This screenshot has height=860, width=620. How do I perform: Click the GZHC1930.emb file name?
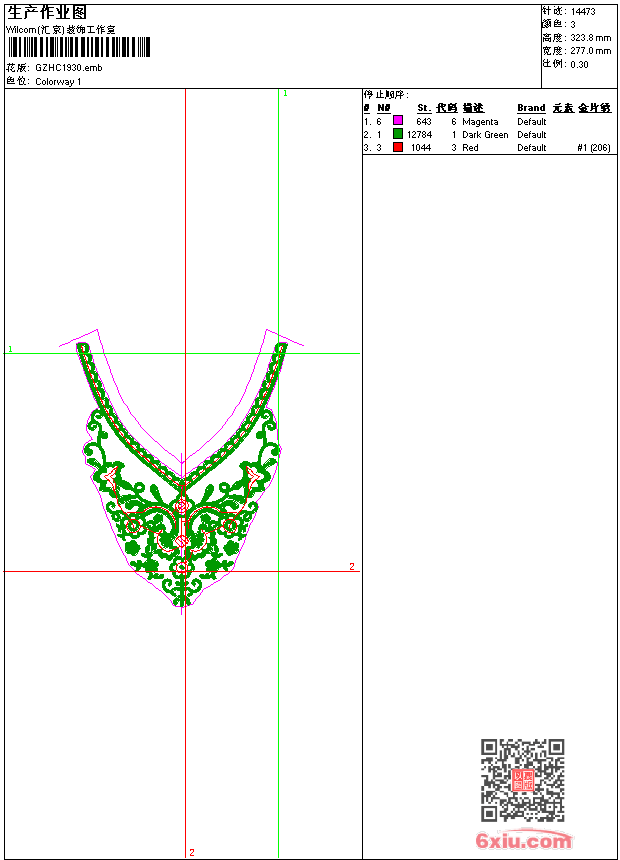tap(68, 68)
